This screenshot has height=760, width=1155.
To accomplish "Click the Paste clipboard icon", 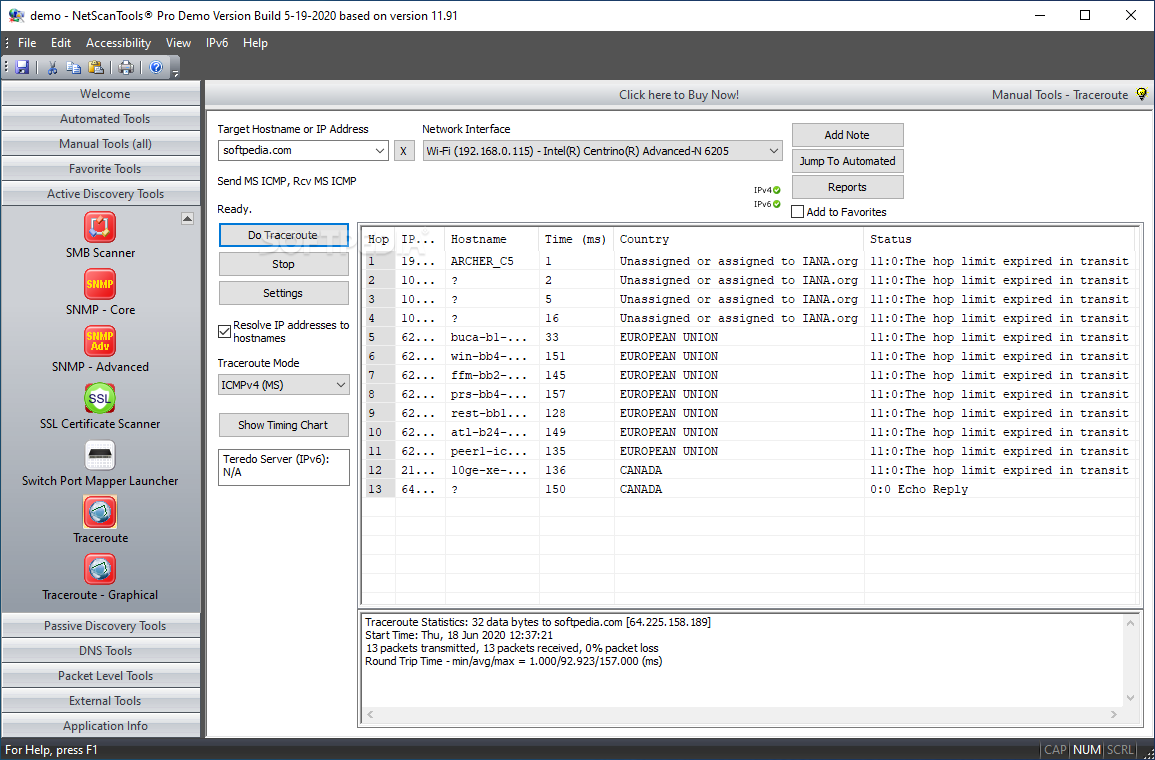I will [96, 68].
